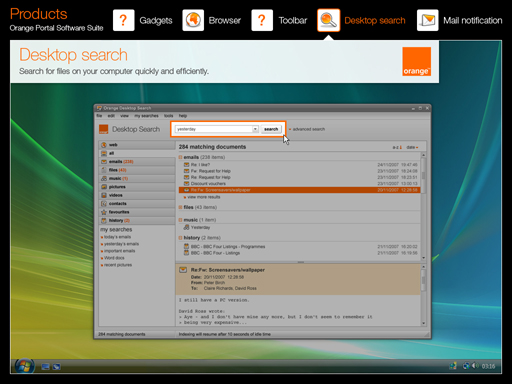Collapse the history results group
The width and height of the screenshot is (512, 384).
pyautogui.click(x=180, y=238)
